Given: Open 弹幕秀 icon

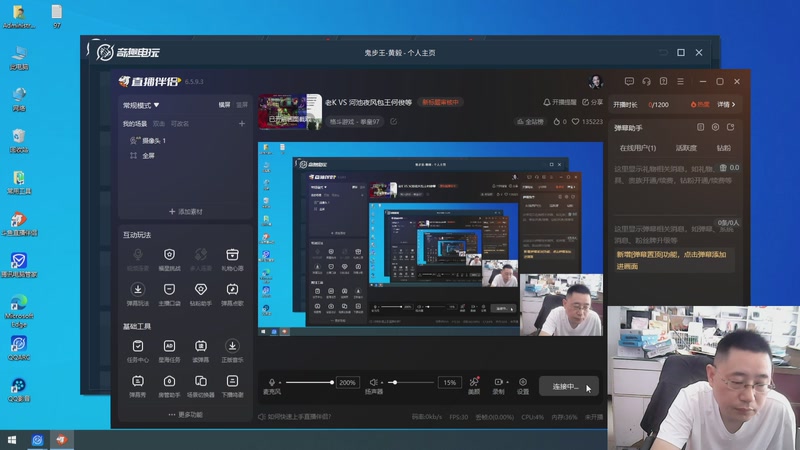Looking at the screenshot, I should coord(138,381).
